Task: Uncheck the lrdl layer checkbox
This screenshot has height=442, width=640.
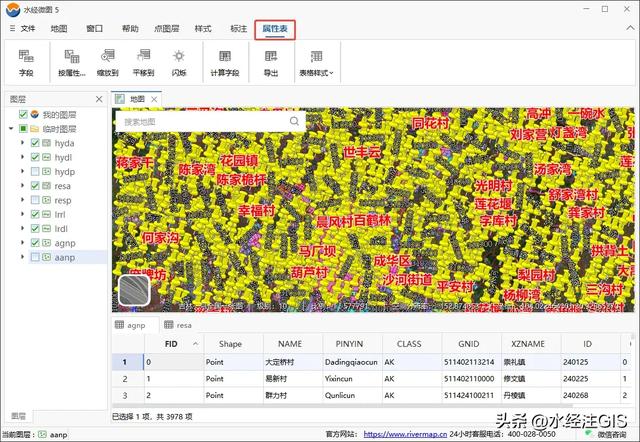Action: click(35, 229)
